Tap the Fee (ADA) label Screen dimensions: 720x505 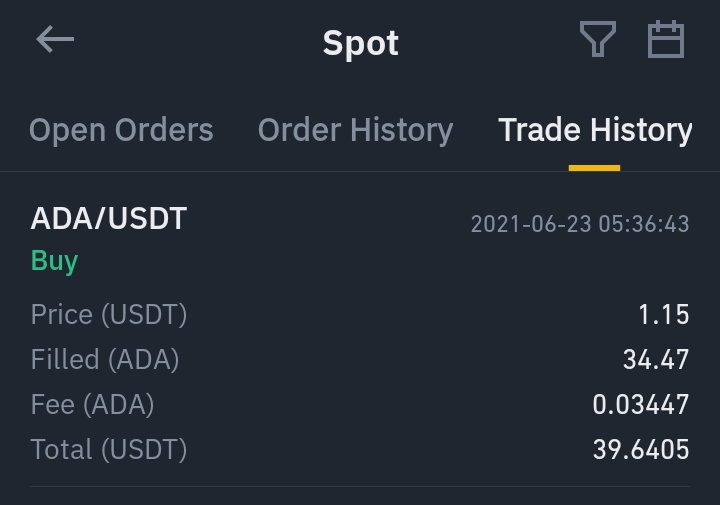92,404
